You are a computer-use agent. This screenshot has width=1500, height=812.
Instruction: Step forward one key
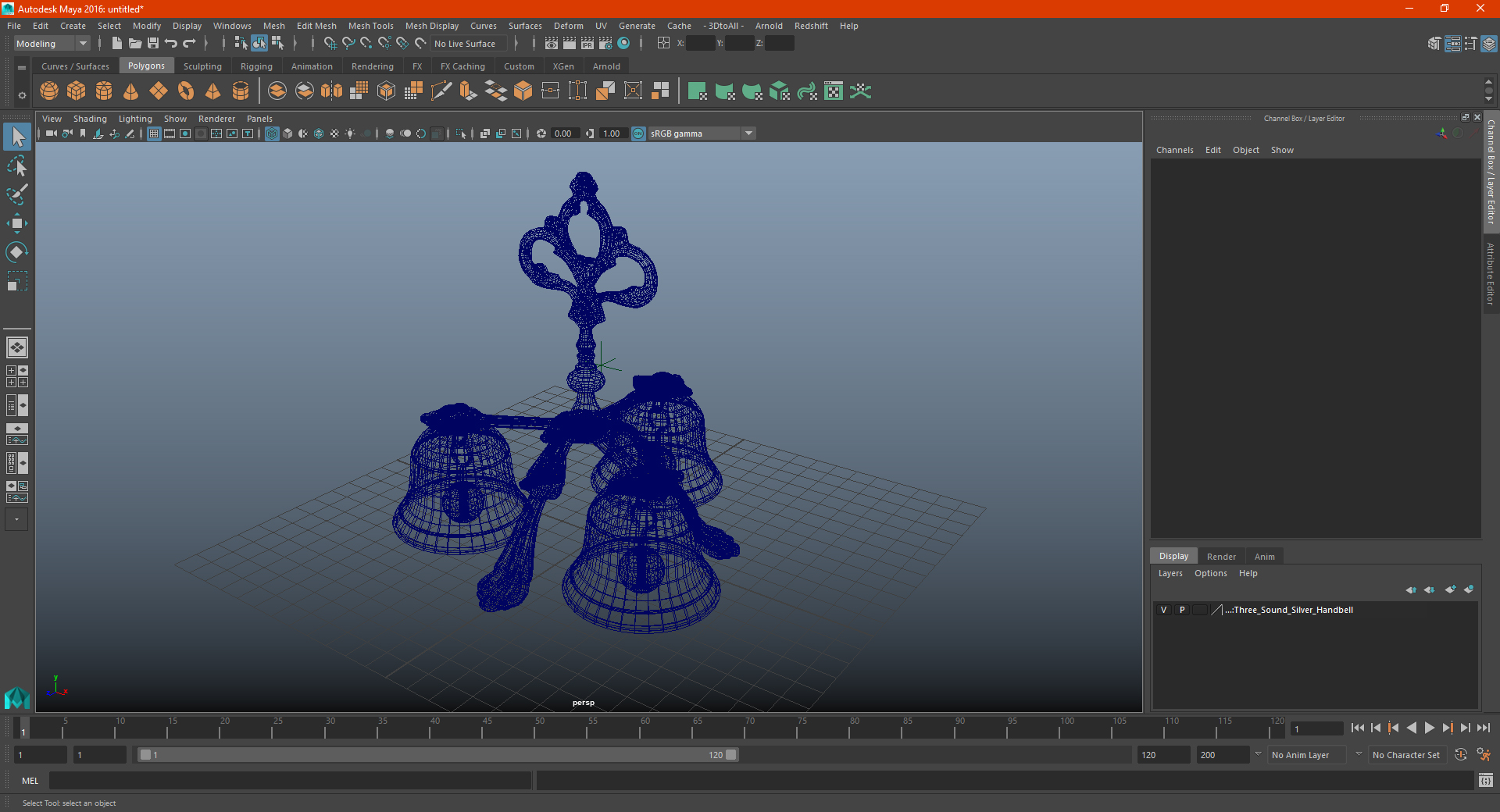pyautogui.click(x=1447, y=728)
